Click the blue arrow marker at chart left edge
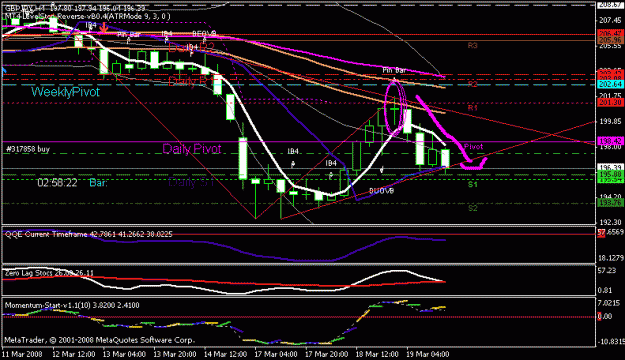 click(x=4, y=71)
